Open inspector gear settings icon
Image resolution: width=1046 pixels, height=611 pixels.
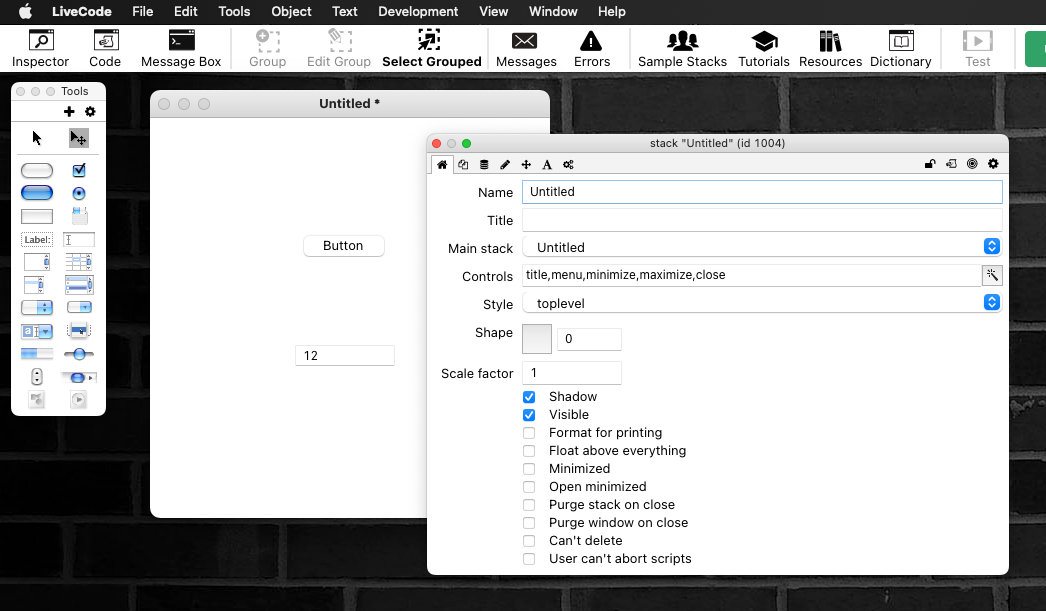[x=993, y=164]
